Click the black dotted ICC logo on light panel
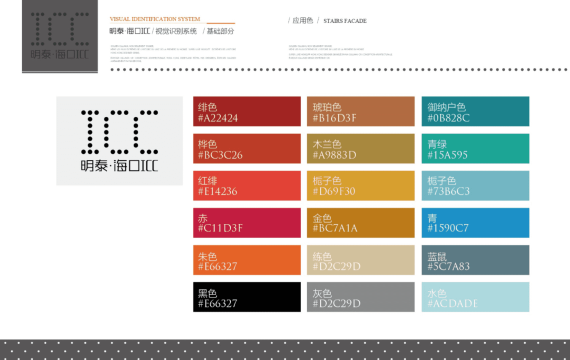Viewport: 570px width, 360px height. coord(119,141)
